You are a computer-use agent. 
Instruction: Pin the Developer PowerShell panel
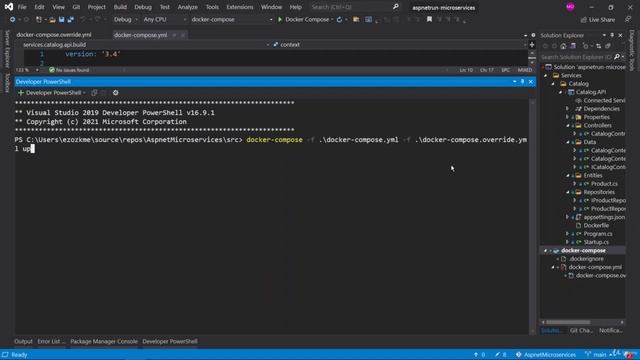point(522,82)
